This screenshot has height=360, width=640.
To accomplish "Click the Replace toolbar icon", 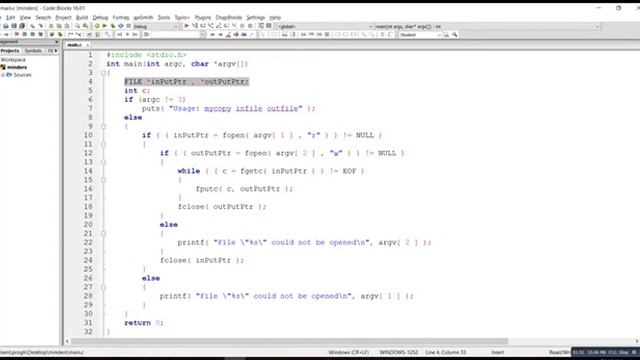I will point(86,26).
